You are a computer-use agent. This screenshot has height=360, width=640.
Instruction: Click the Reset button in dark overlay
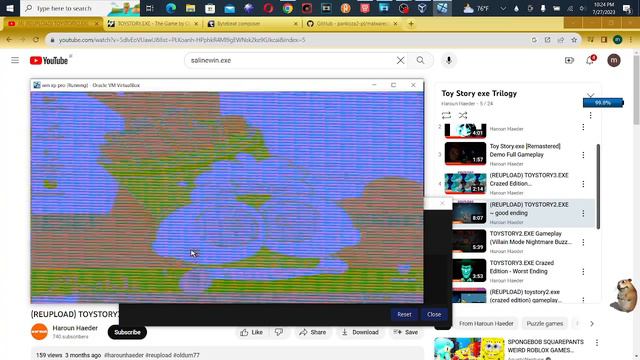coord(404,314)
